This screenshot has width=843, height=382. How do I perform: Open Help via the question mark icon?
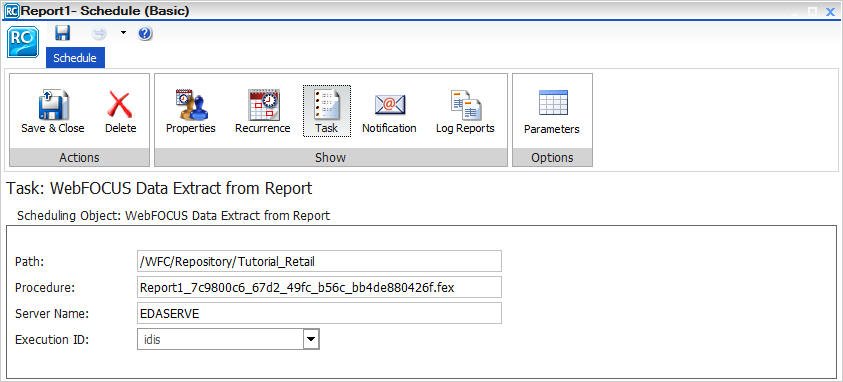tap(145, 34)
